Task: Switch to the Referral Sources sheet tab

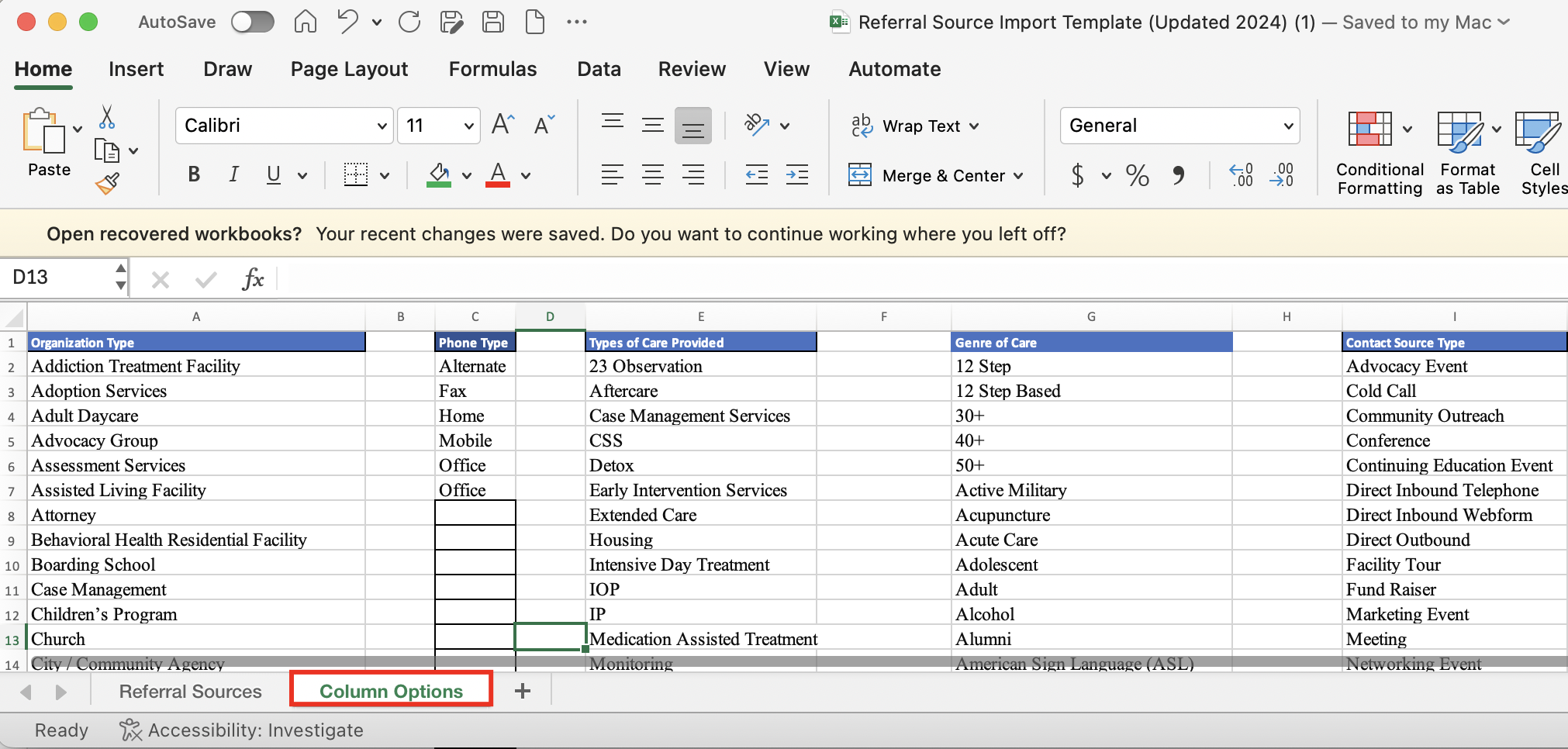Action: pos(190,691)
